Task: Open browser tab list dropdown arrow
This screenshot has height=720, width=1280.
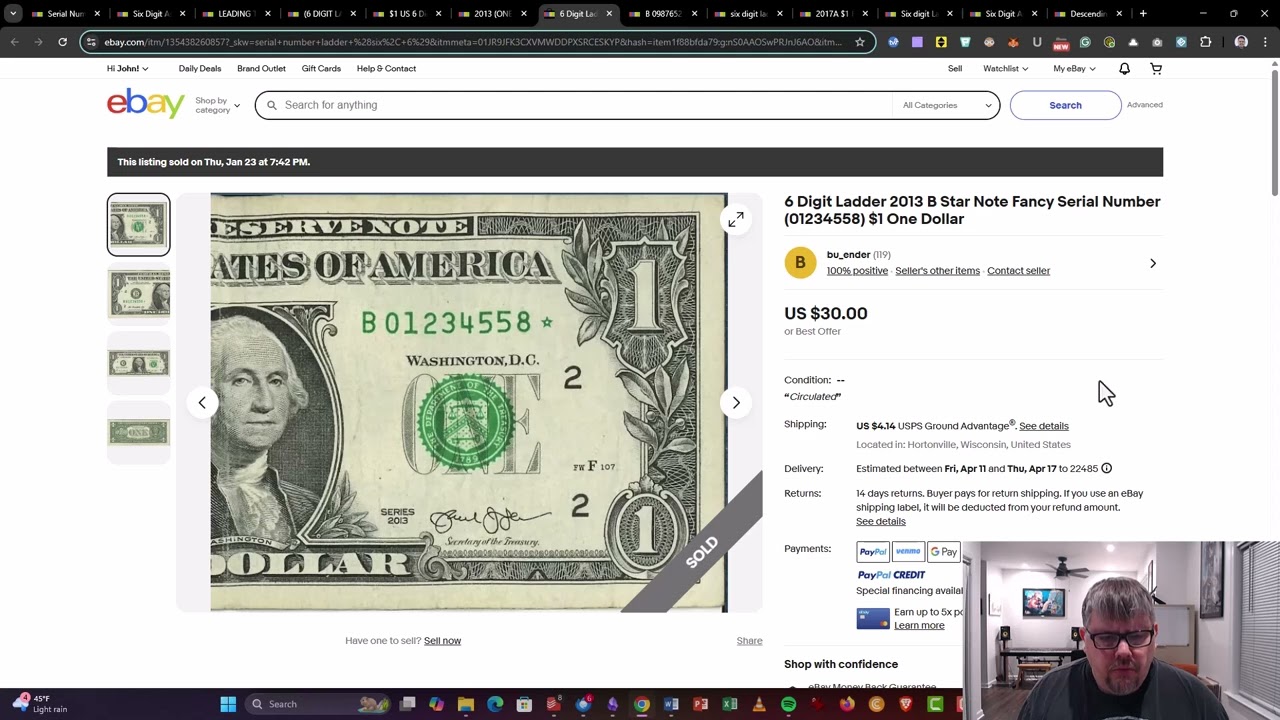Action: tap(13, 14)
